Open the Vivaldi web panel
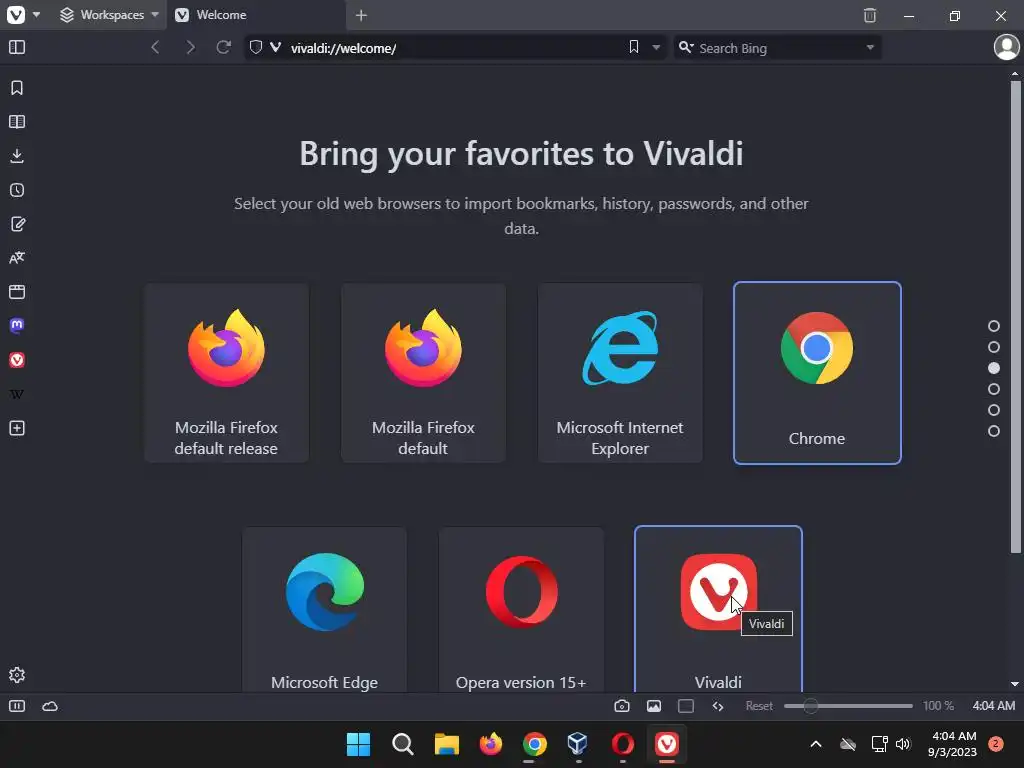1024x768 pixels. click(17, 360)
